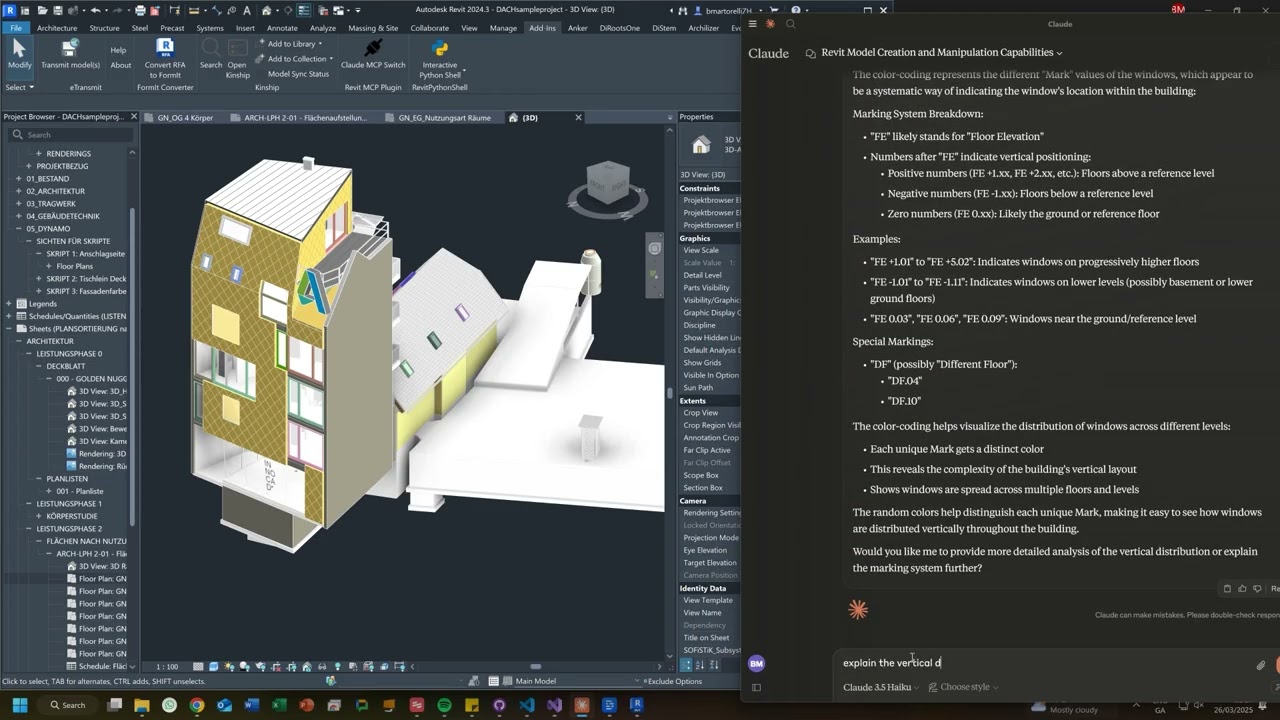Copy Claude response with clipboard icon
This screenshot has width=1280, height=720.
[x=1227, y=589]
